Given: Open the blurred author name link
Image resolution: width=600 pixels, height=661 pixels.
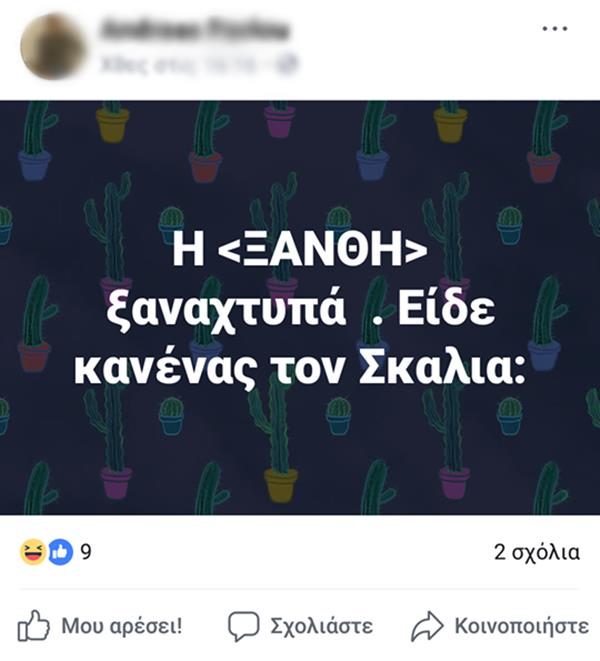Looking at the screenshot, I should [196, 30].
